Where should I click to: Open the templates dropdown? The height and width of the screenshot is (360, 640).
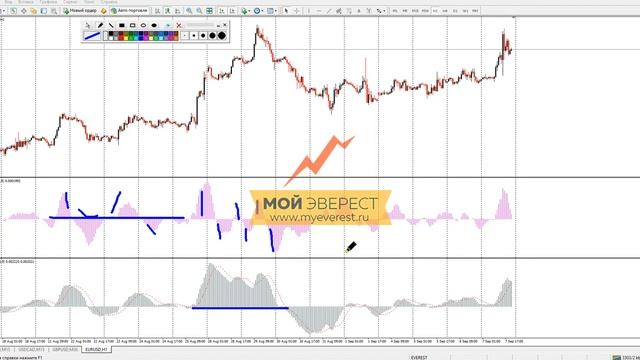271,11
